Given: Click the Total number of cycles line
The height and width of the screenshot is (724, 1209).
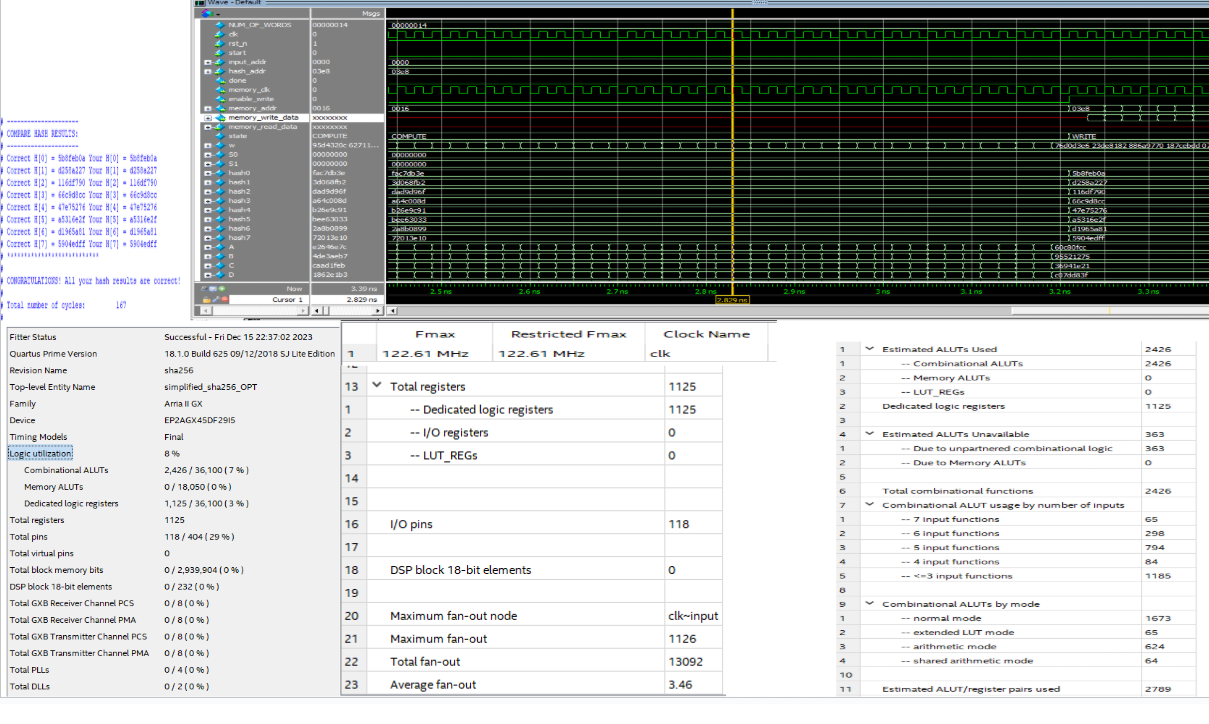Looking at the screenshot, I should (65, 305).
